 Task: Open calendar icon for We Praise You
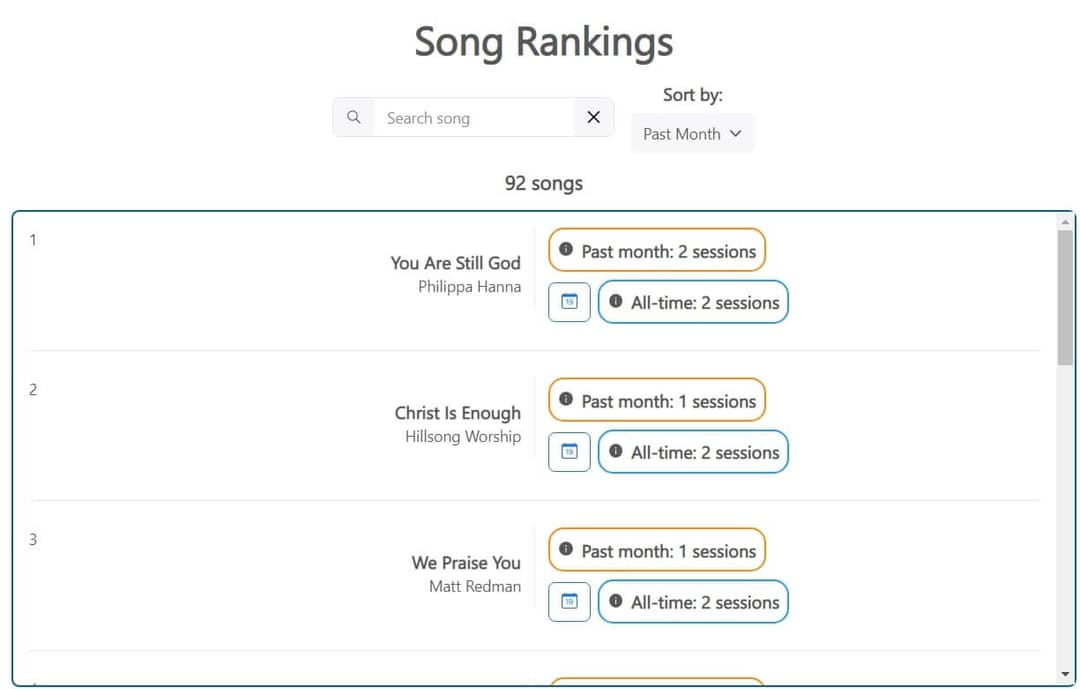[569, 602]
